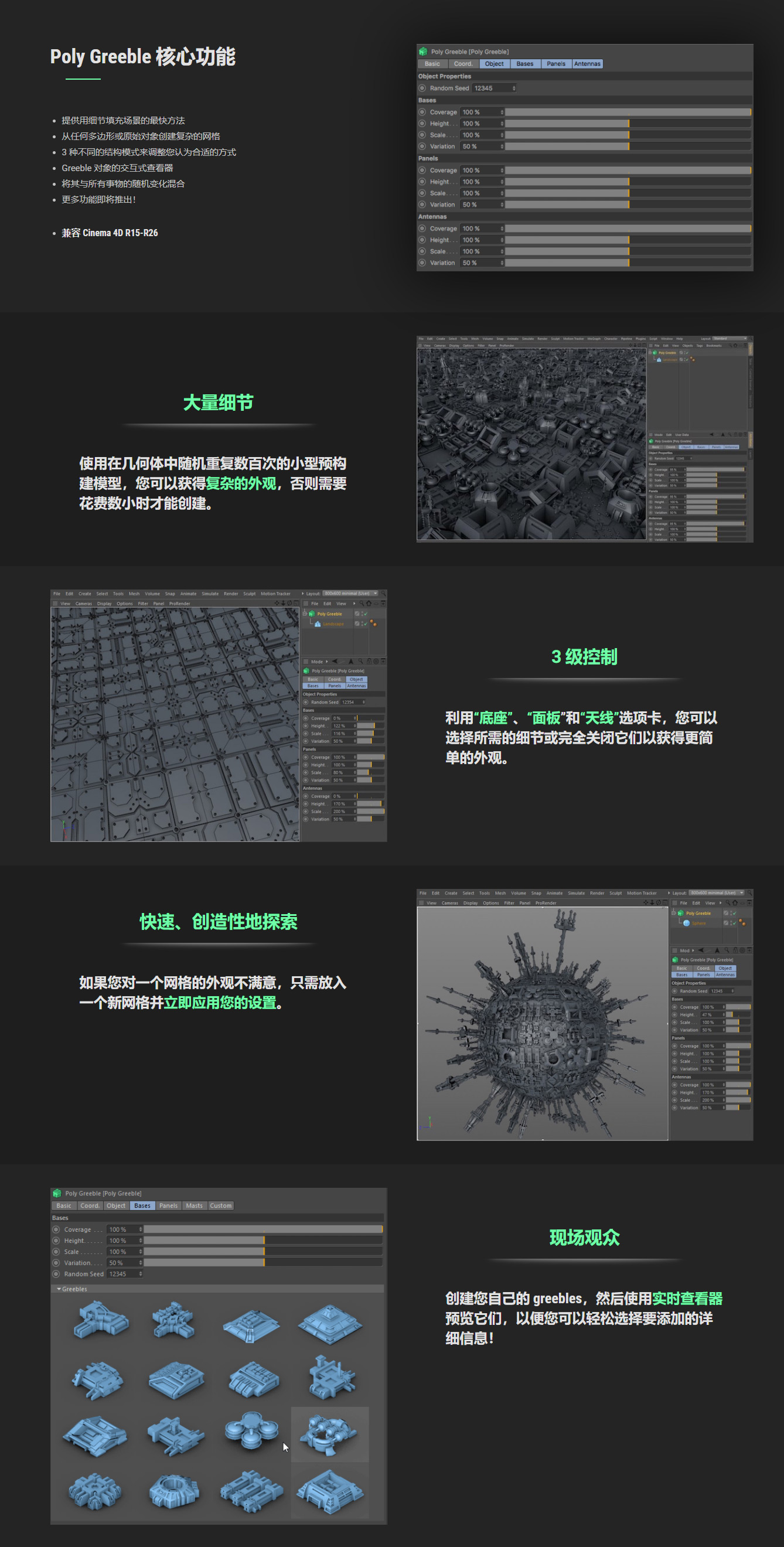Toggle green enable checkmark for Poly Greeble in Landscape scene

(x=366, y=614)
